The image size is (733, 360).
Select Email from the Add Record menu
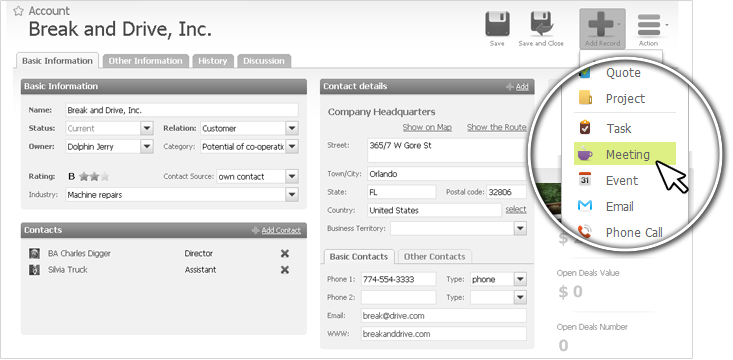(x=620, y=207)
